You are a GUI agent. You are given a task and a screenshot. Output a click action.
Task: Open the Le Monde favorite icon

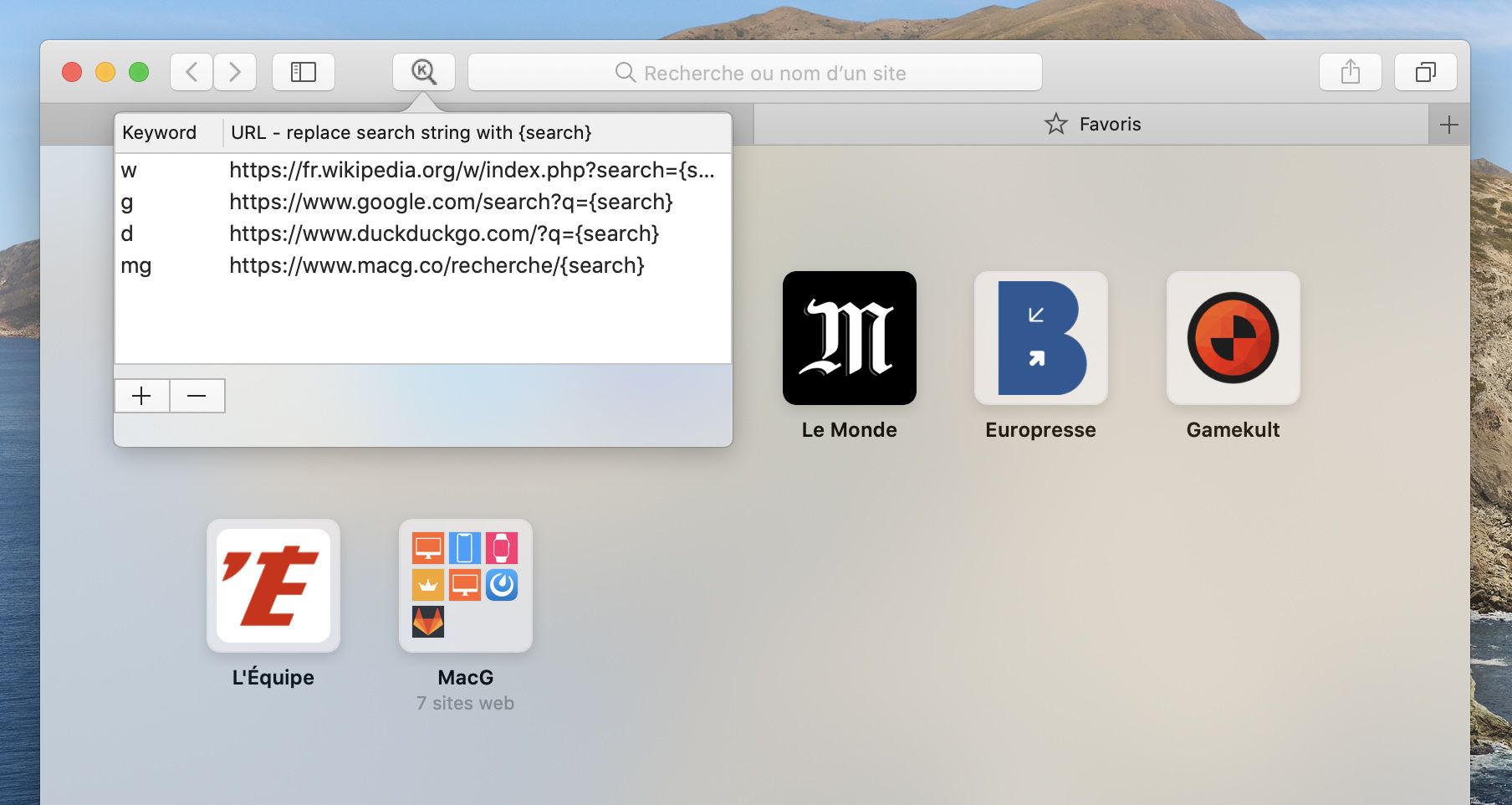(x=848, y=338)
